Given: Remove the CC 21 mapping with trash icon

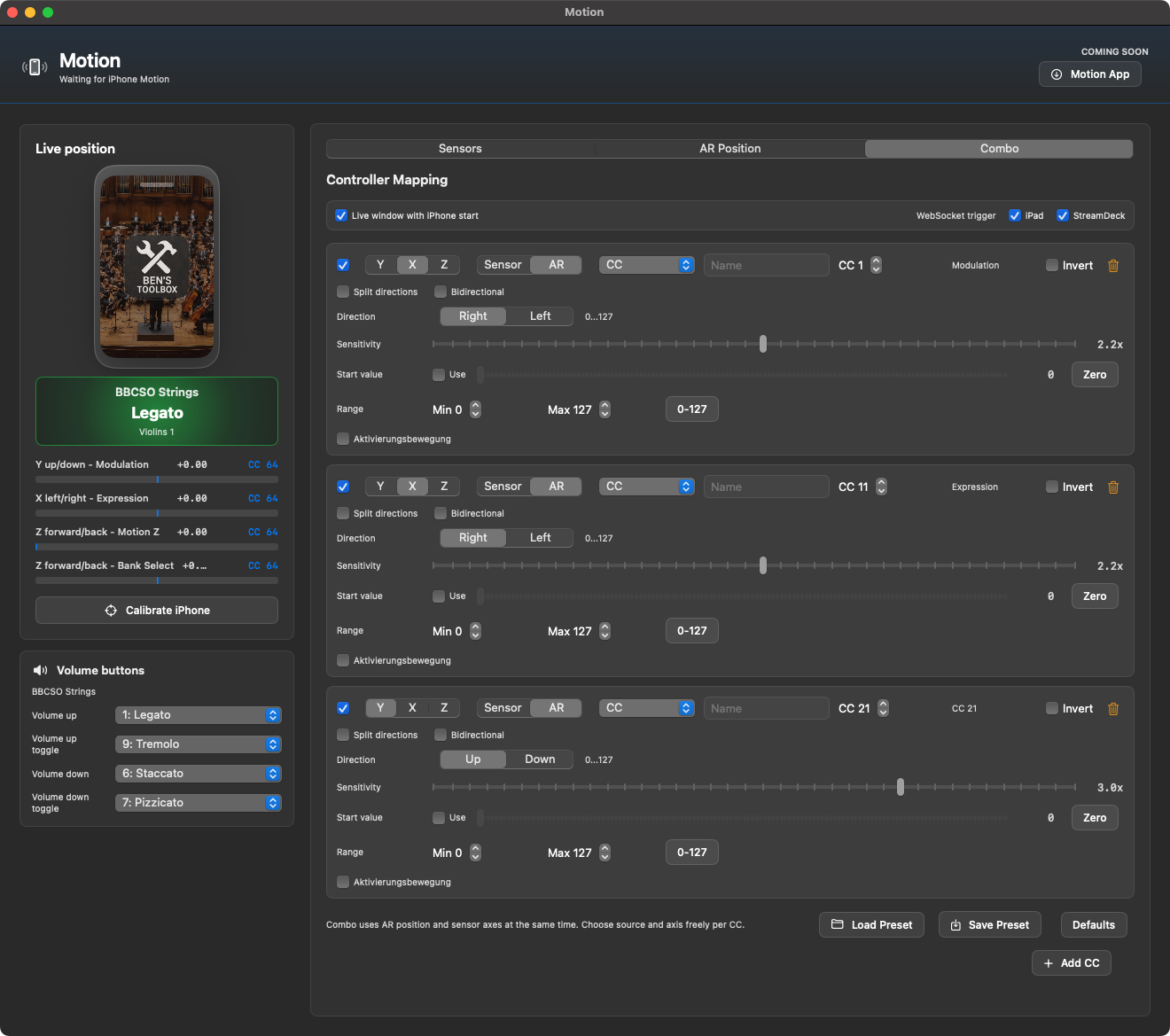Looking at the screenshot, I should coord(1113,709).
